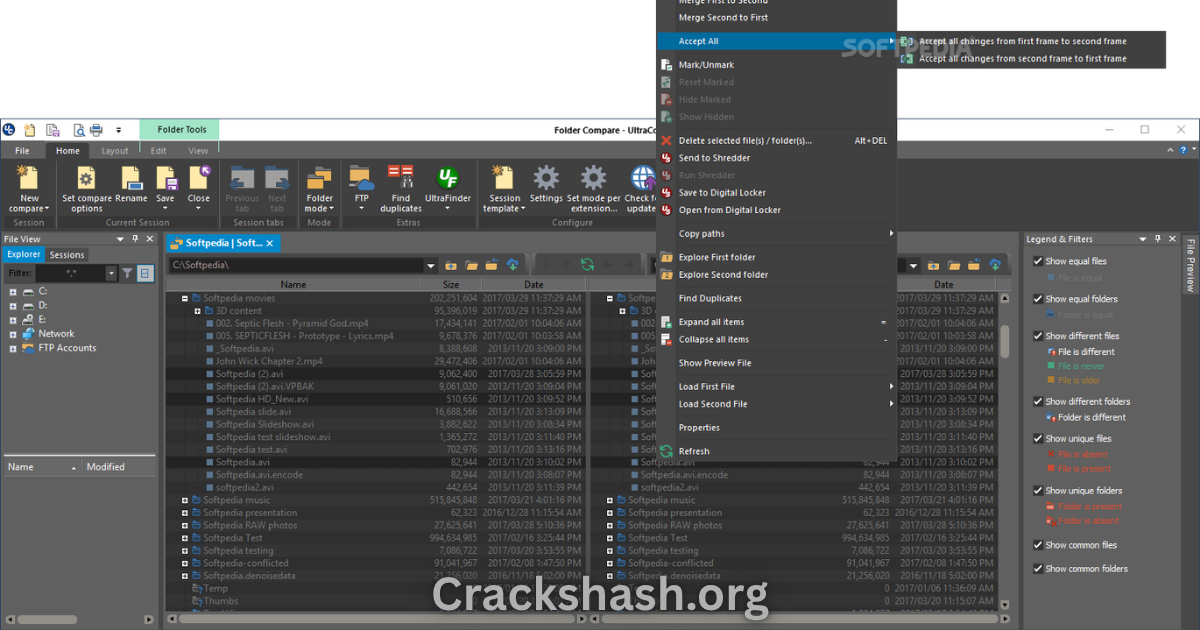Expand the Network tree node
Image resolution: width=1200 pixels, height=630 pixels.
(x=13, y=334)
